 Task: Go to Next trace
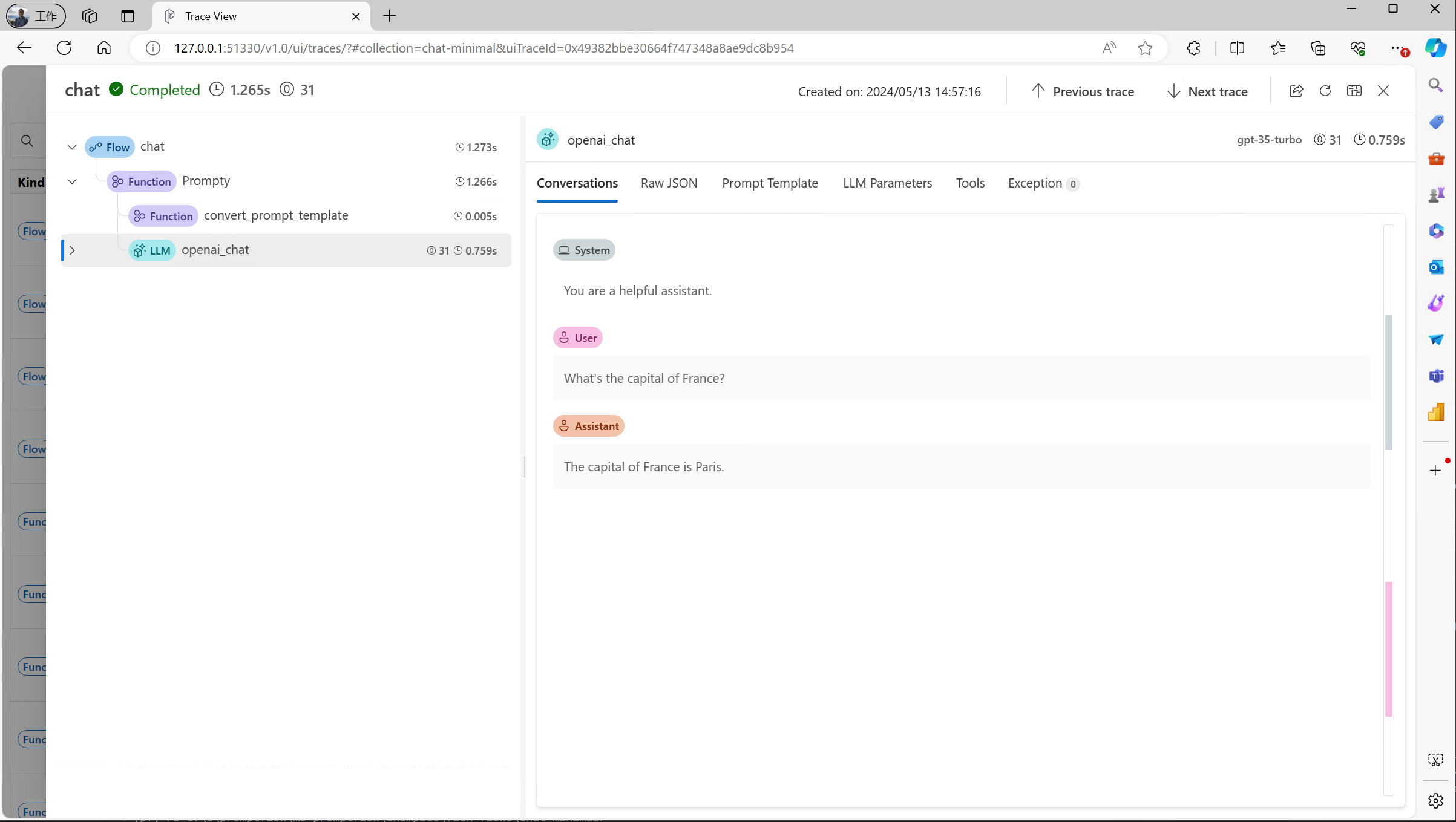coord(1207,91)
